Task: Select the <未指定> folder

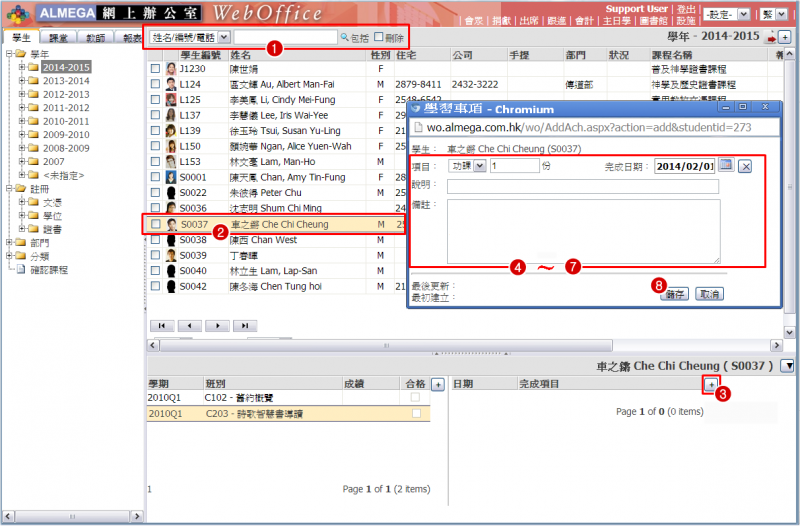Action: (63, 175)
